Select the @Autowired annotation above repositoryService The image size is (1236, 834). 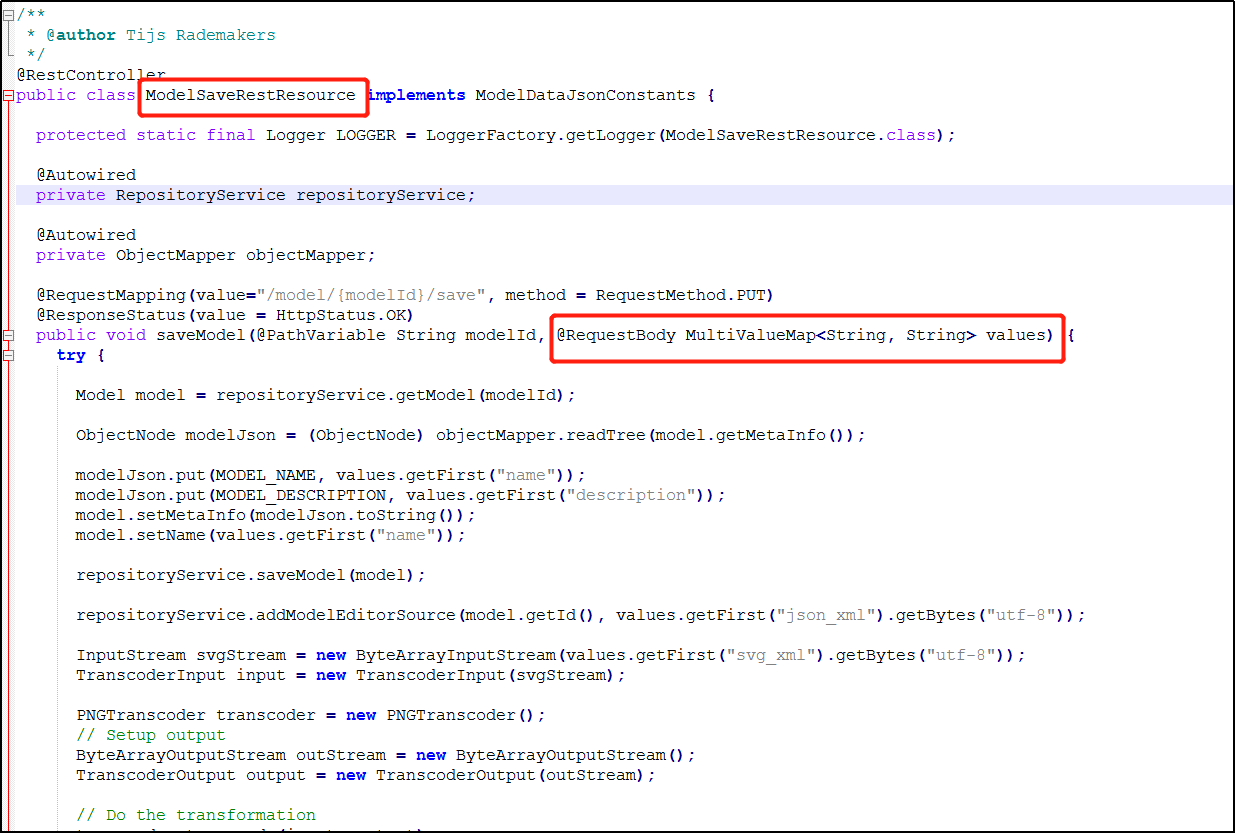pos(86,174)
